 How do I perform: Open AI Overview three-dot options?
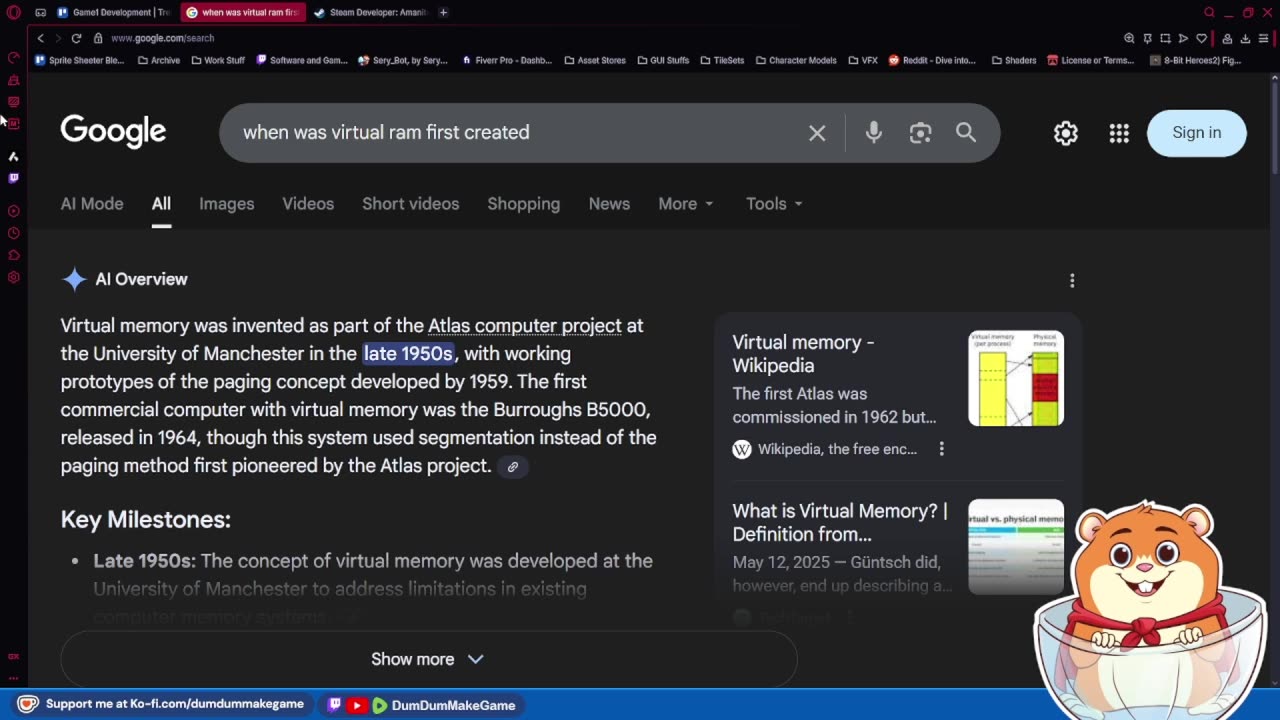[1072, 281]
